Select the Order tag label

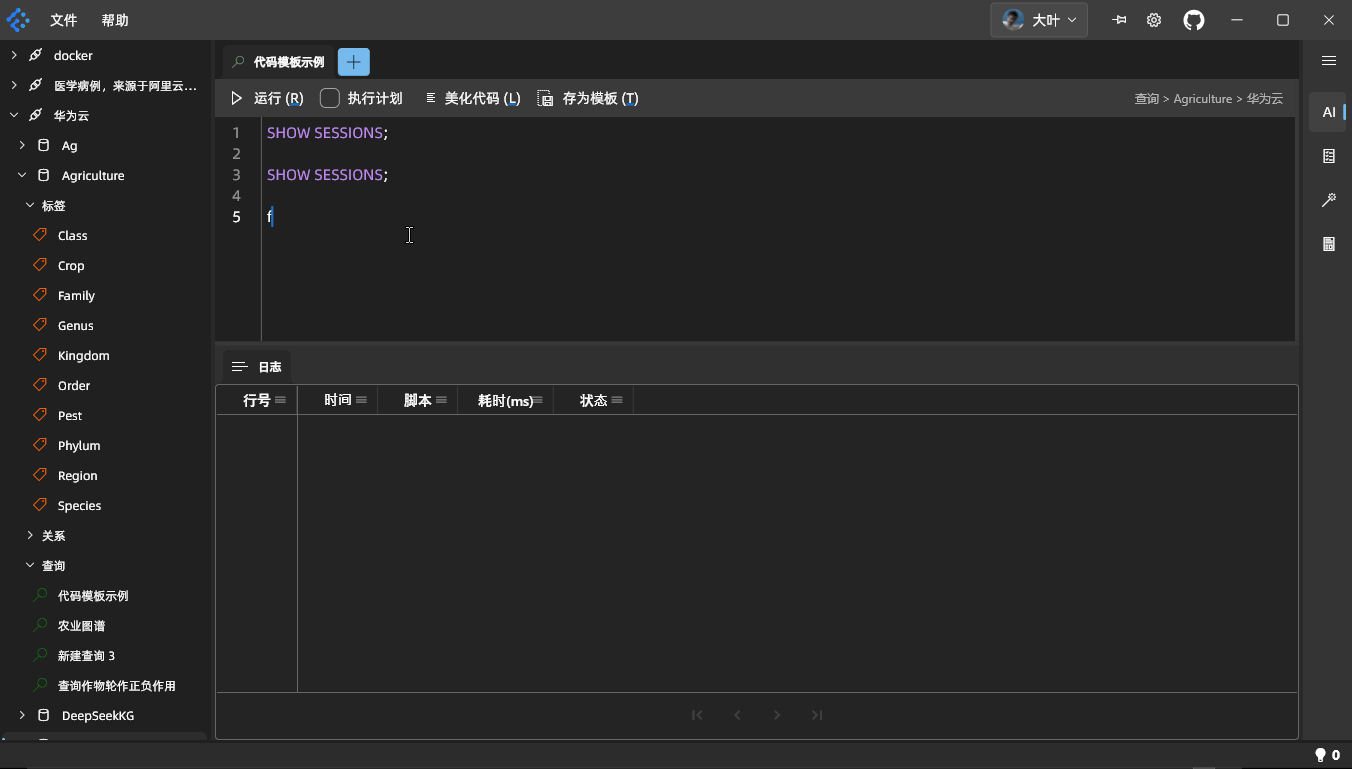[x=74, y=386]
